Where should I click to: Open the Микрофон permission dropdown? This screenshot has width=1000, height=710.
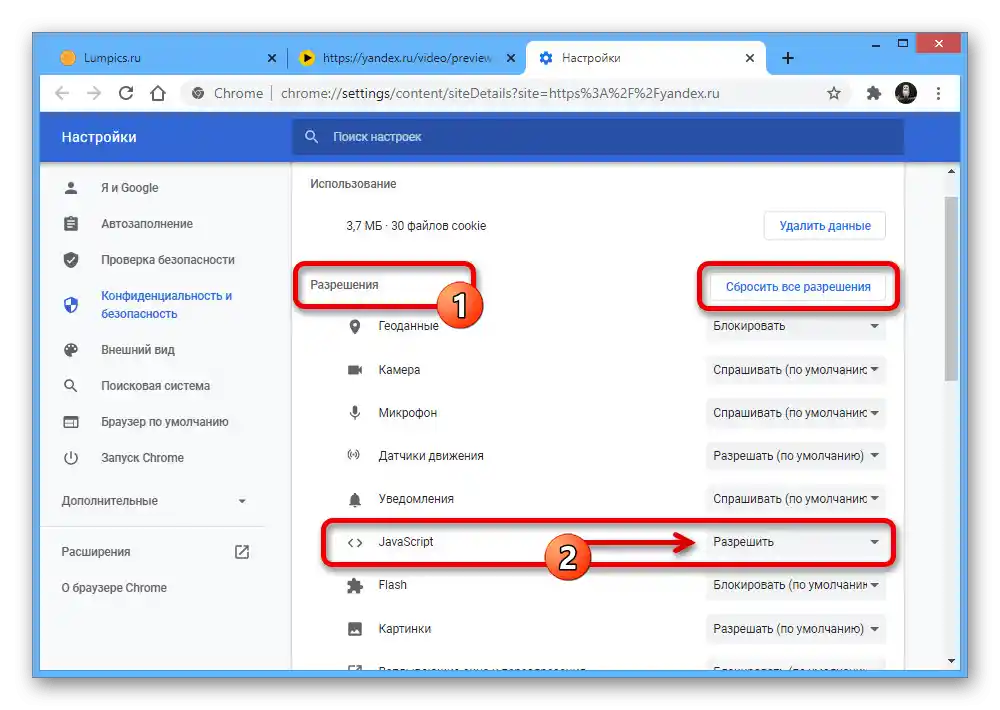tap(795, 413)
